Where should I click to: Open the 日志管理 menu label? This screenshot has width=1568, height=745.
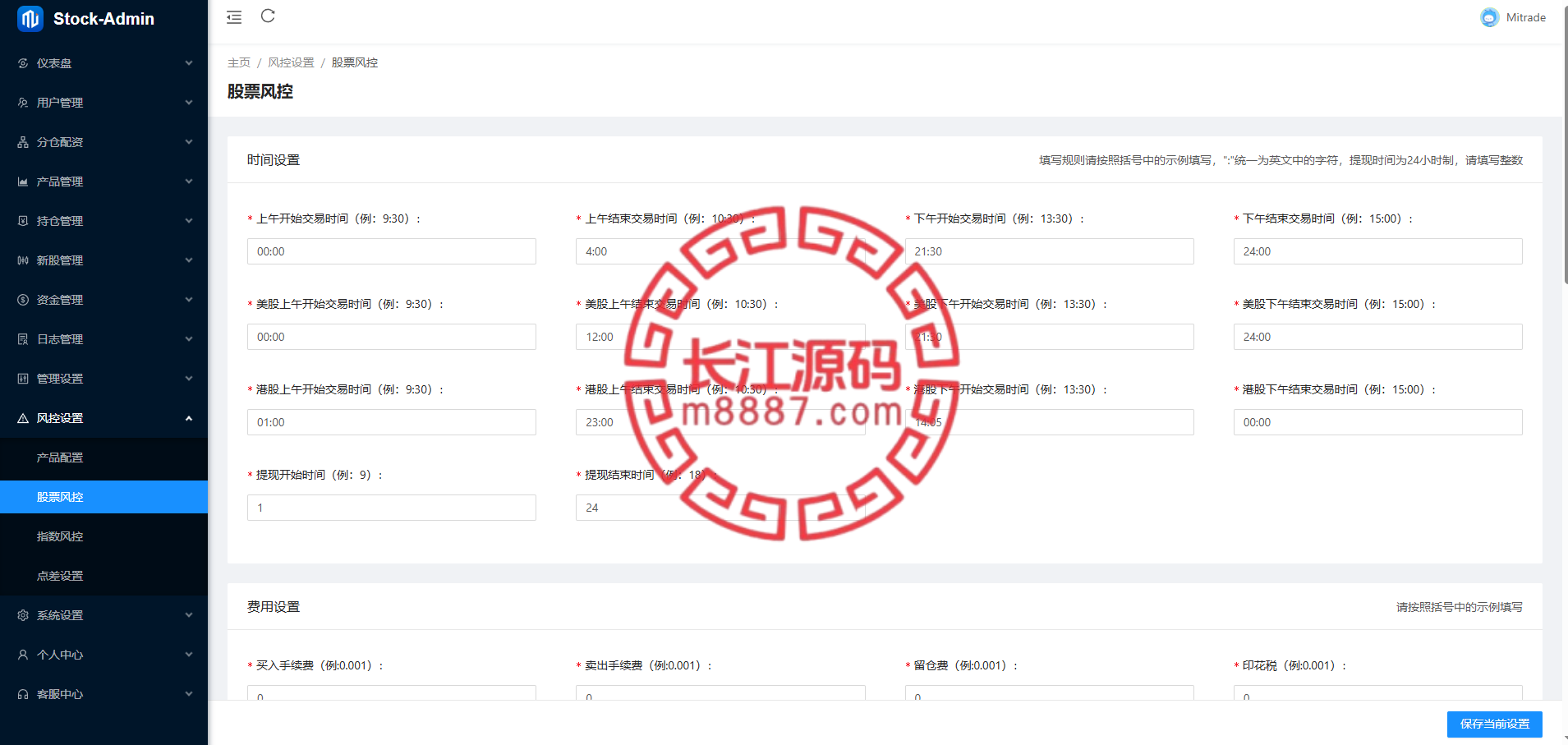[x=60, y=339]
